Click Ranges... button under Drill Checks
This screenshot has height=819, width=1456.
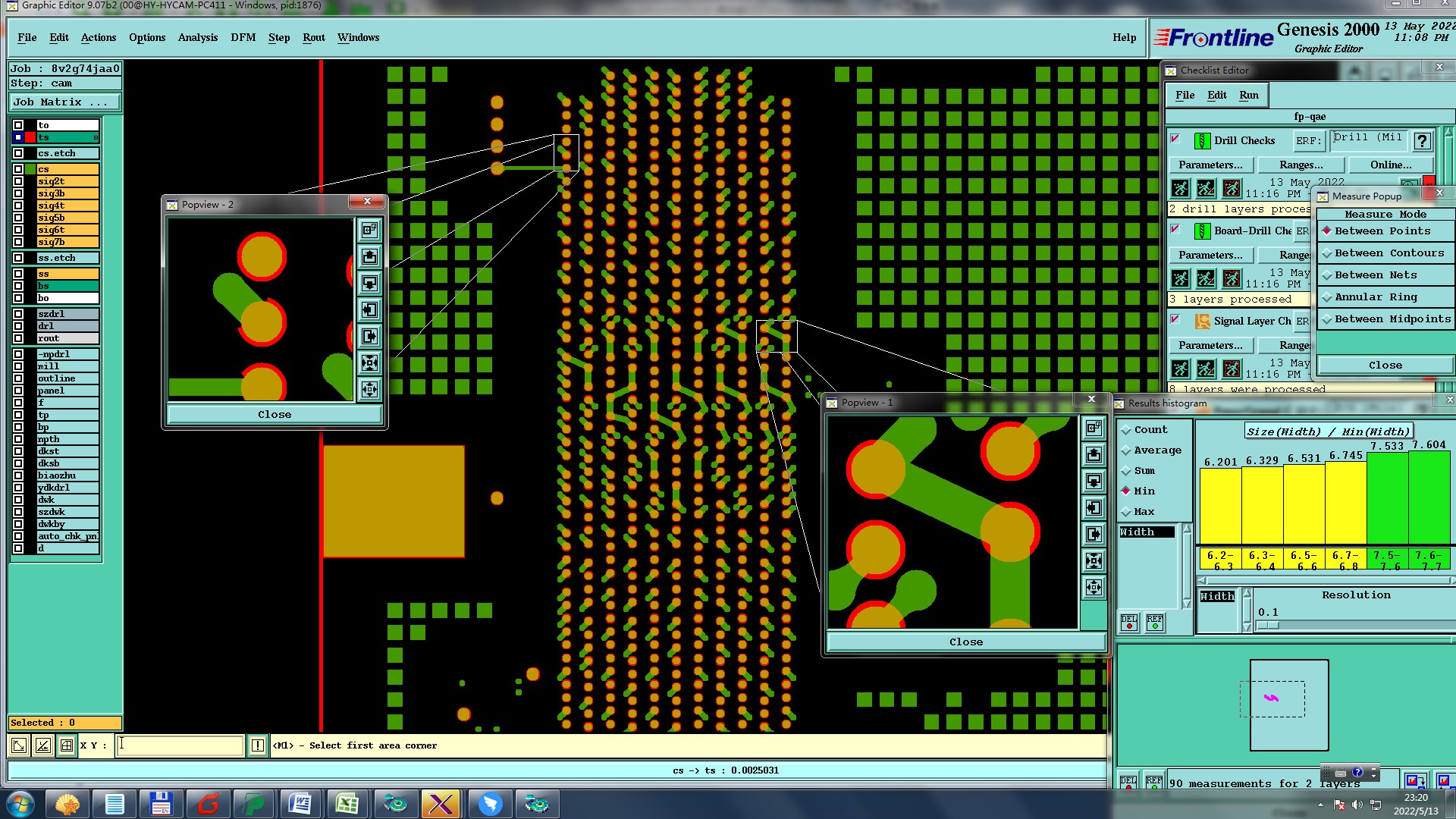coord(1301,165)
